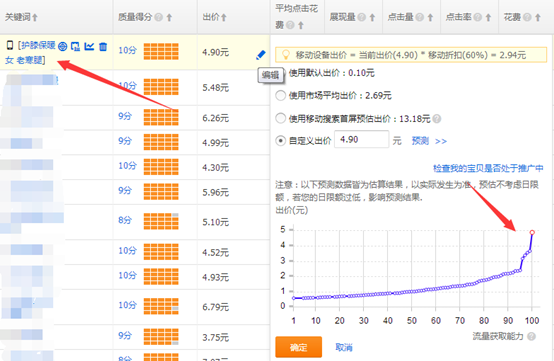Click the 5.48元 bid cell
This screenshot has height=361, width=554.
click(216, 88)
